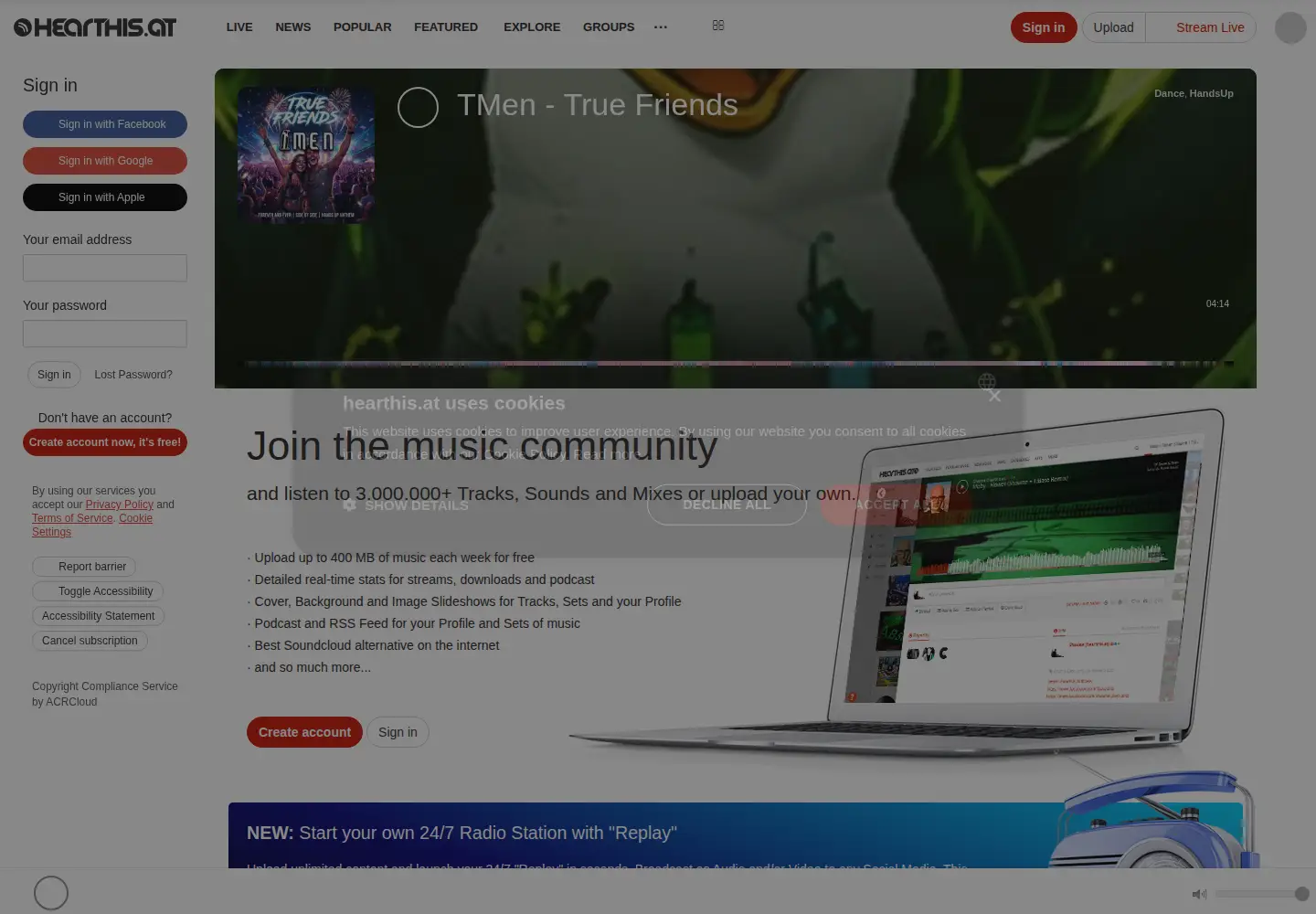Play the TMen - True Friends track
The height and width of the screenshot is (914, 1316).
click(418, 107)
